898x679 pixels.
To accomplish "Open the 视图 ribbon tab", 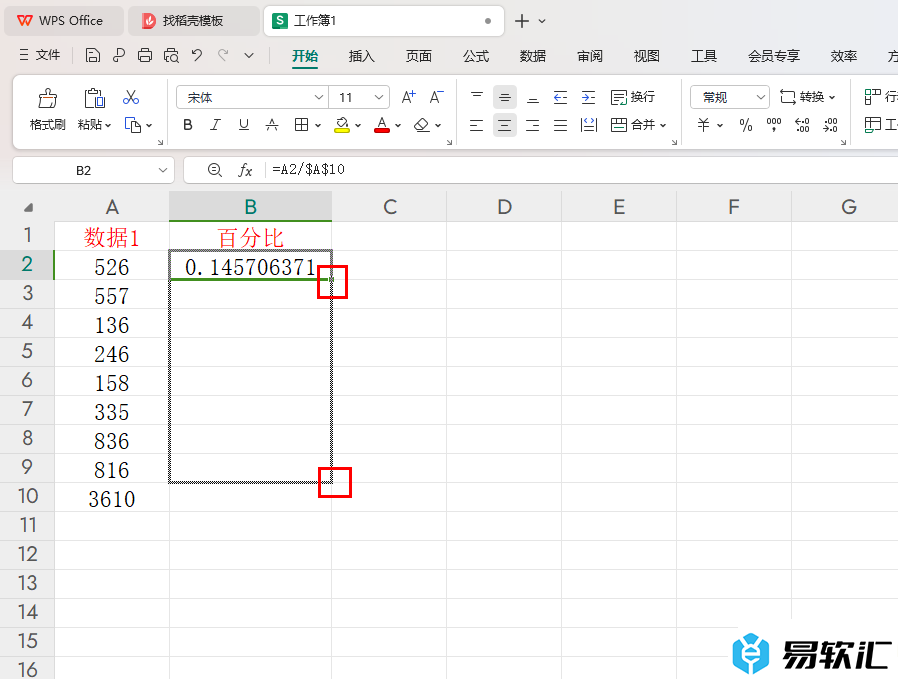I will coord(647,56).
